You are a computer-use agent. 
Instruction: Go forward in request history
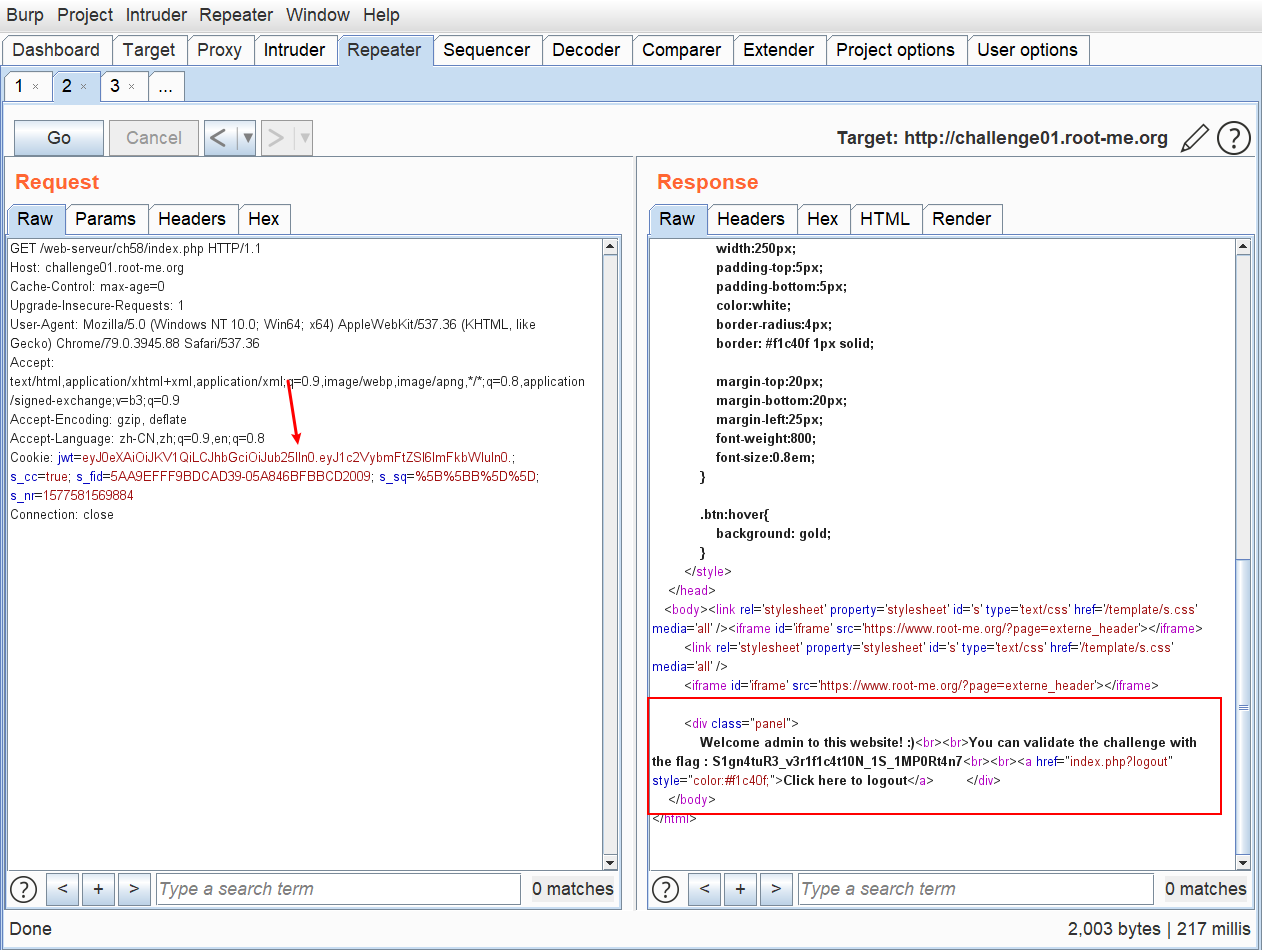[277, 137]
